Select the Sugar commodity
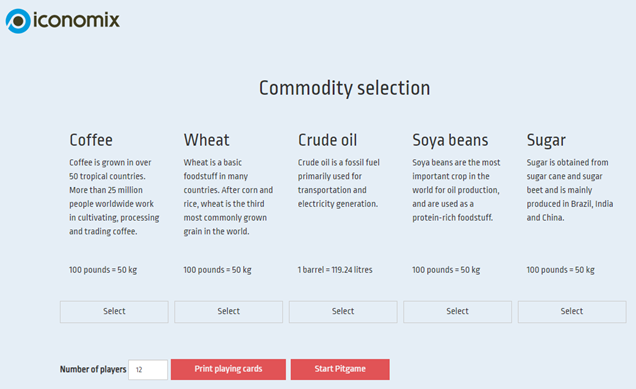This screenshot has height=389, width=636. [x=572, y=312]
